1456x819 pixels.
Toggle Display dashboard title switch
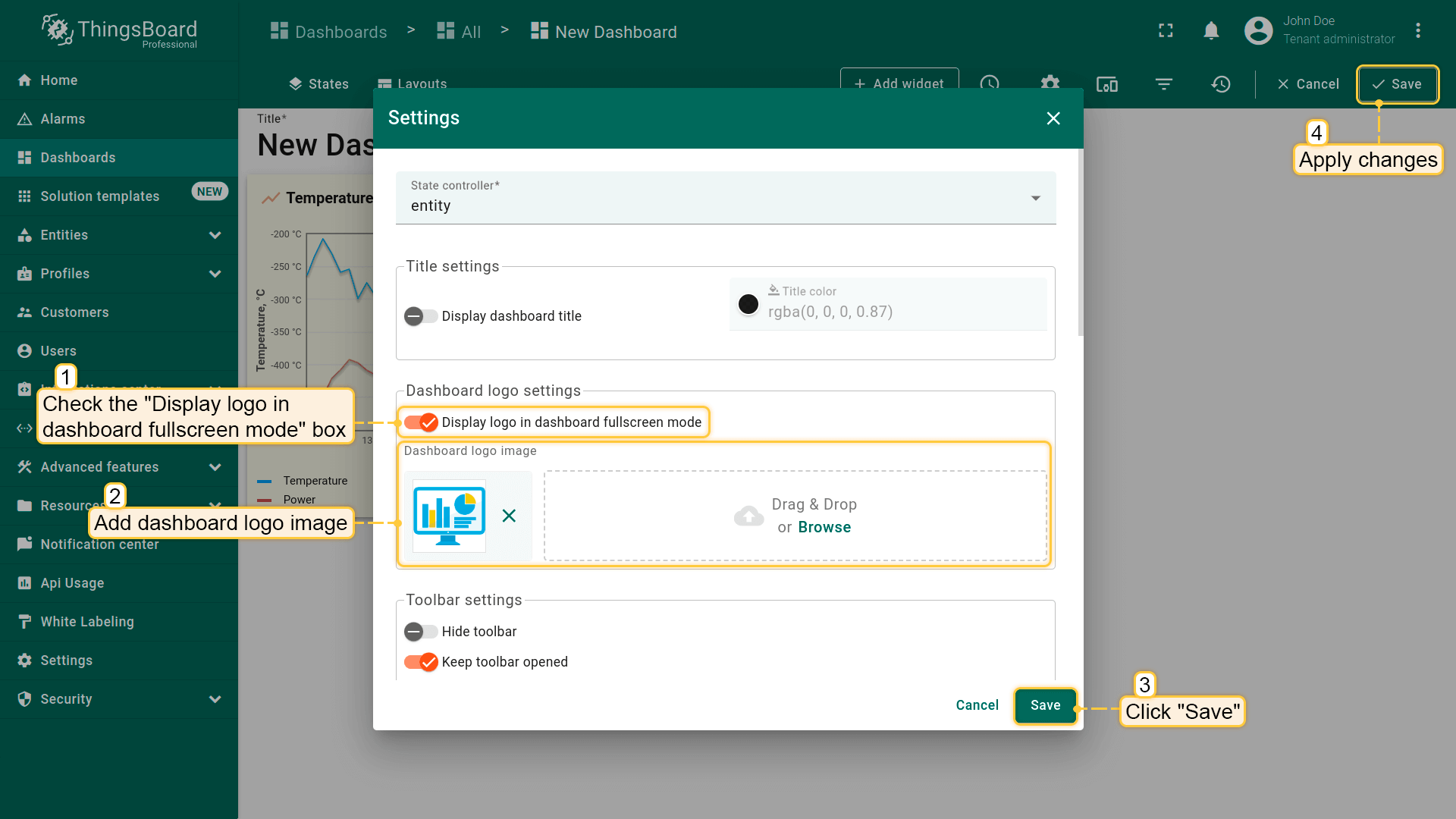pos(421,316)
